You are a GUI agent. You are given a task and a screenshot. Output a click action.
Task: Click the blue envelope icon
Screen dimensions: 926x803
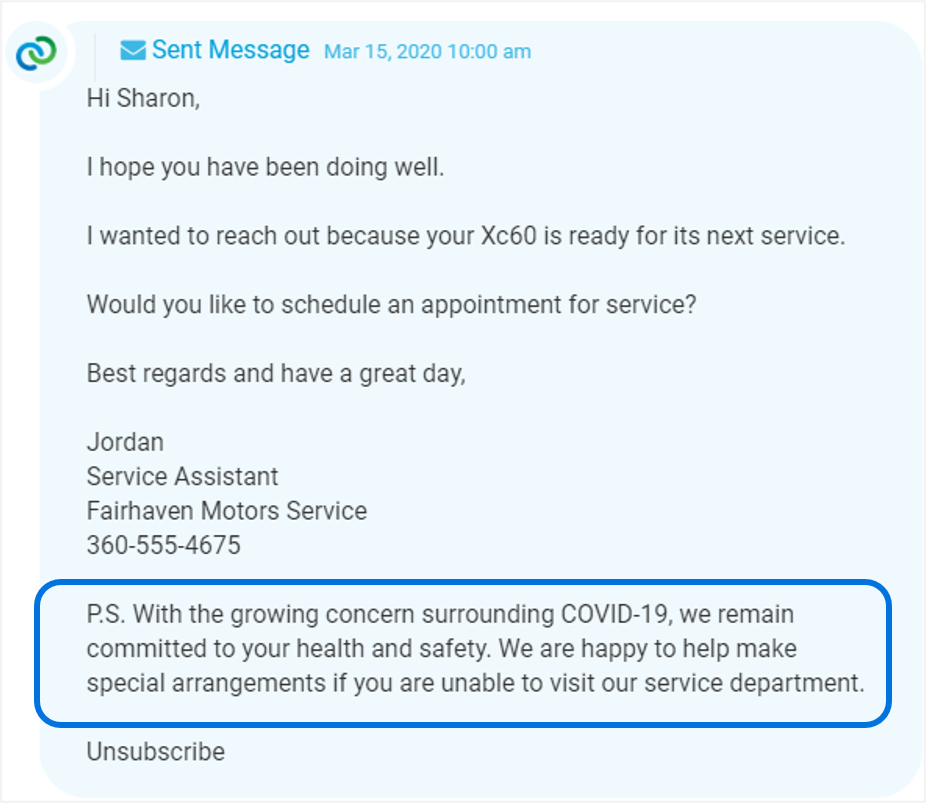133,50
